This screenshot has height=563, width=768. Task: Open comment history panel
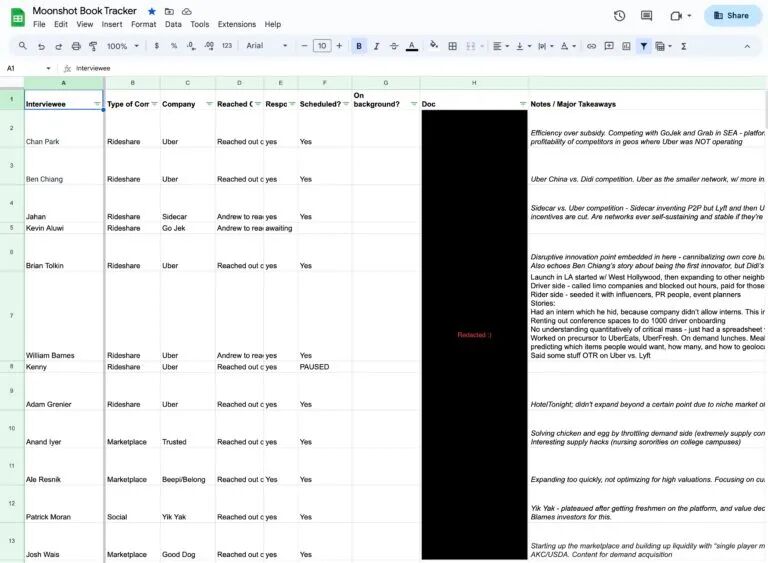point(647,16)
